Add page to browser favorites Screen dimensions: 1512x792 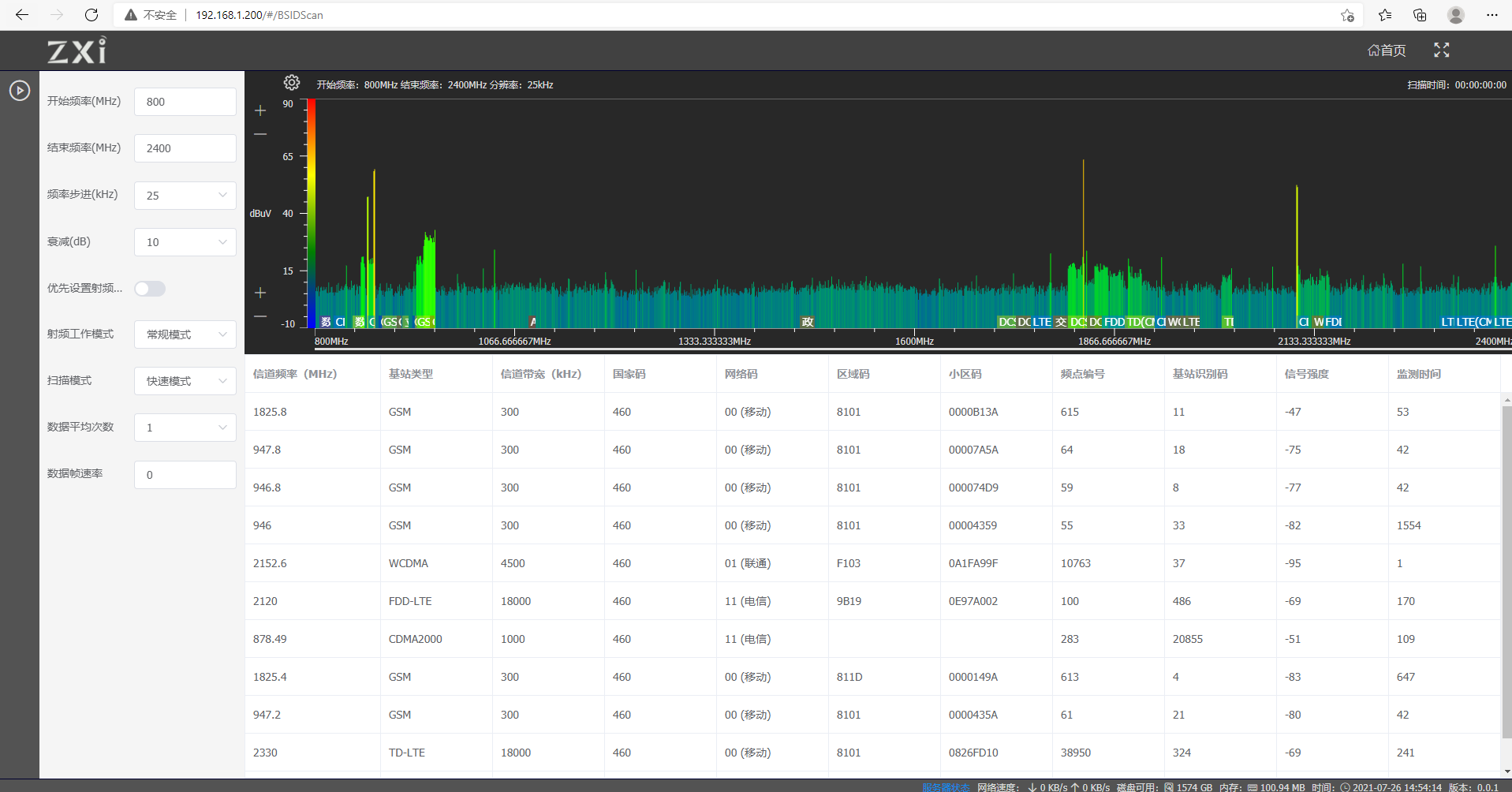point(1347,15)
